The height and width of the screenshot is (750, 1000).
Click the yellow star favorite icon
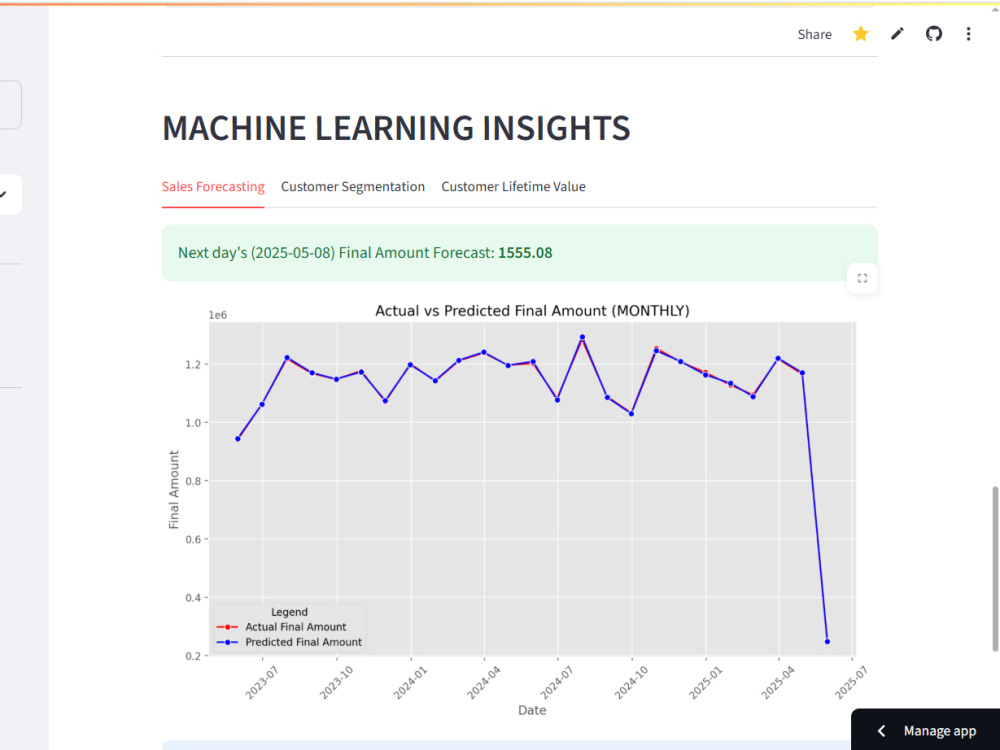[x=860, y=34]
